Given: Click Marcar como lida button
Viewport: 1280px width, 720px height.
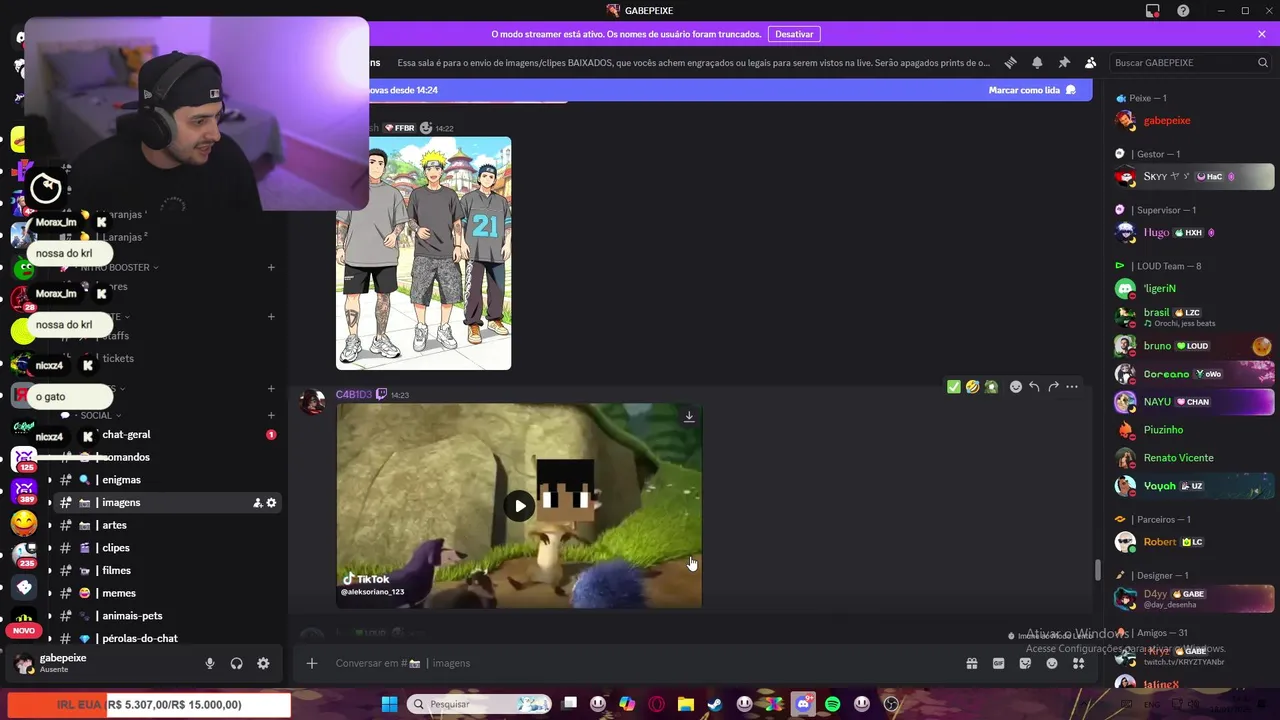Looking at the screenshot, I should click(x=1032, y=90).
